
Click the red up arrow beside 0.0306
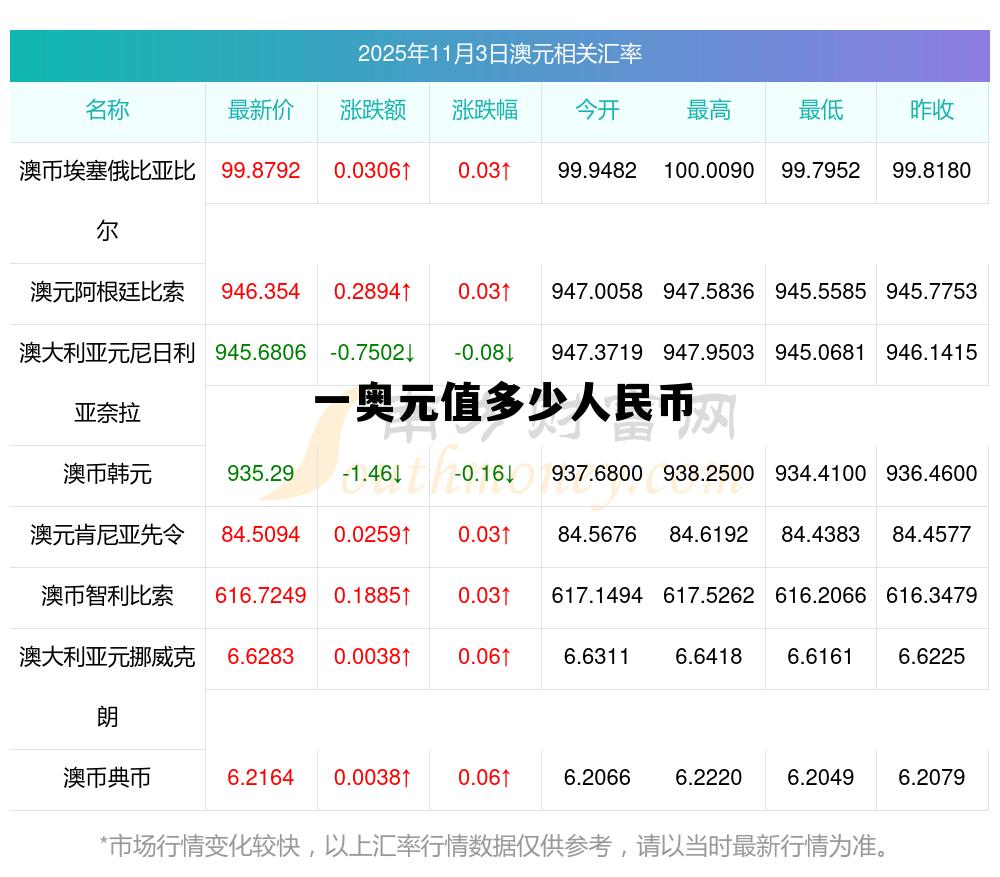pos(404,171)
